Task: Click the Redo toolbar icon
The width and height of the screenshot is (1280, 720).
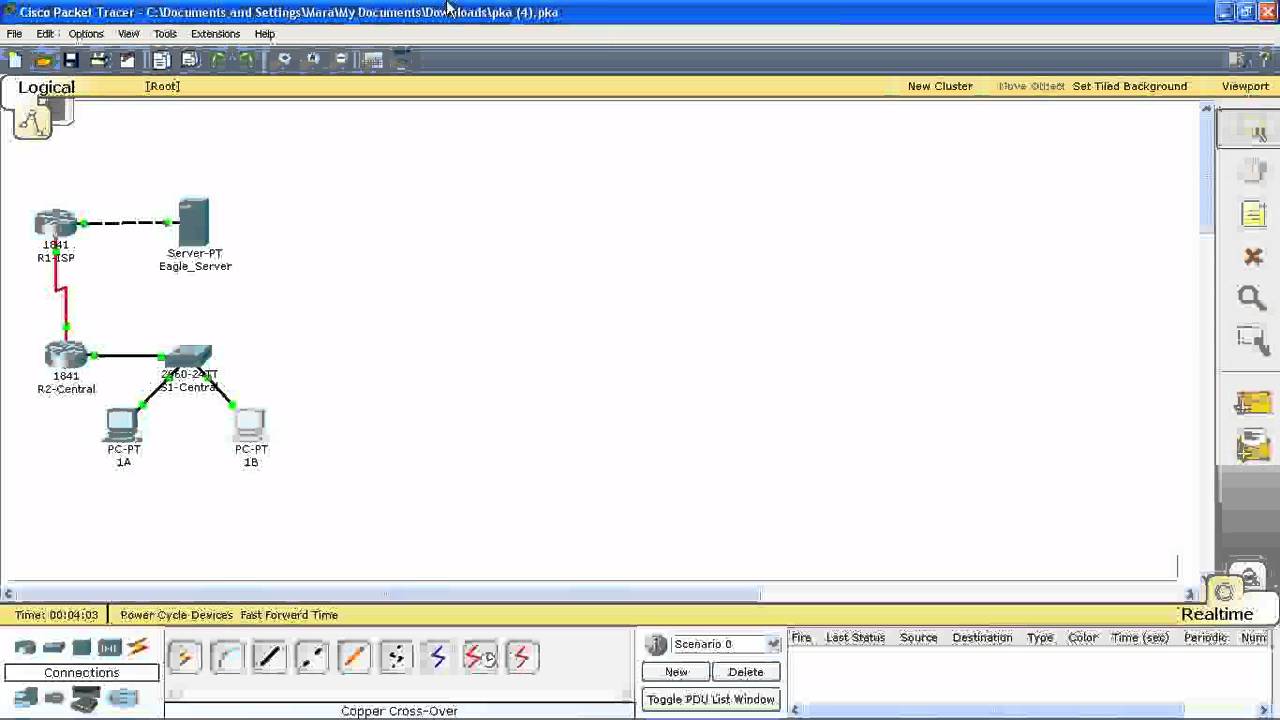Action: click(x=246, y=60)
